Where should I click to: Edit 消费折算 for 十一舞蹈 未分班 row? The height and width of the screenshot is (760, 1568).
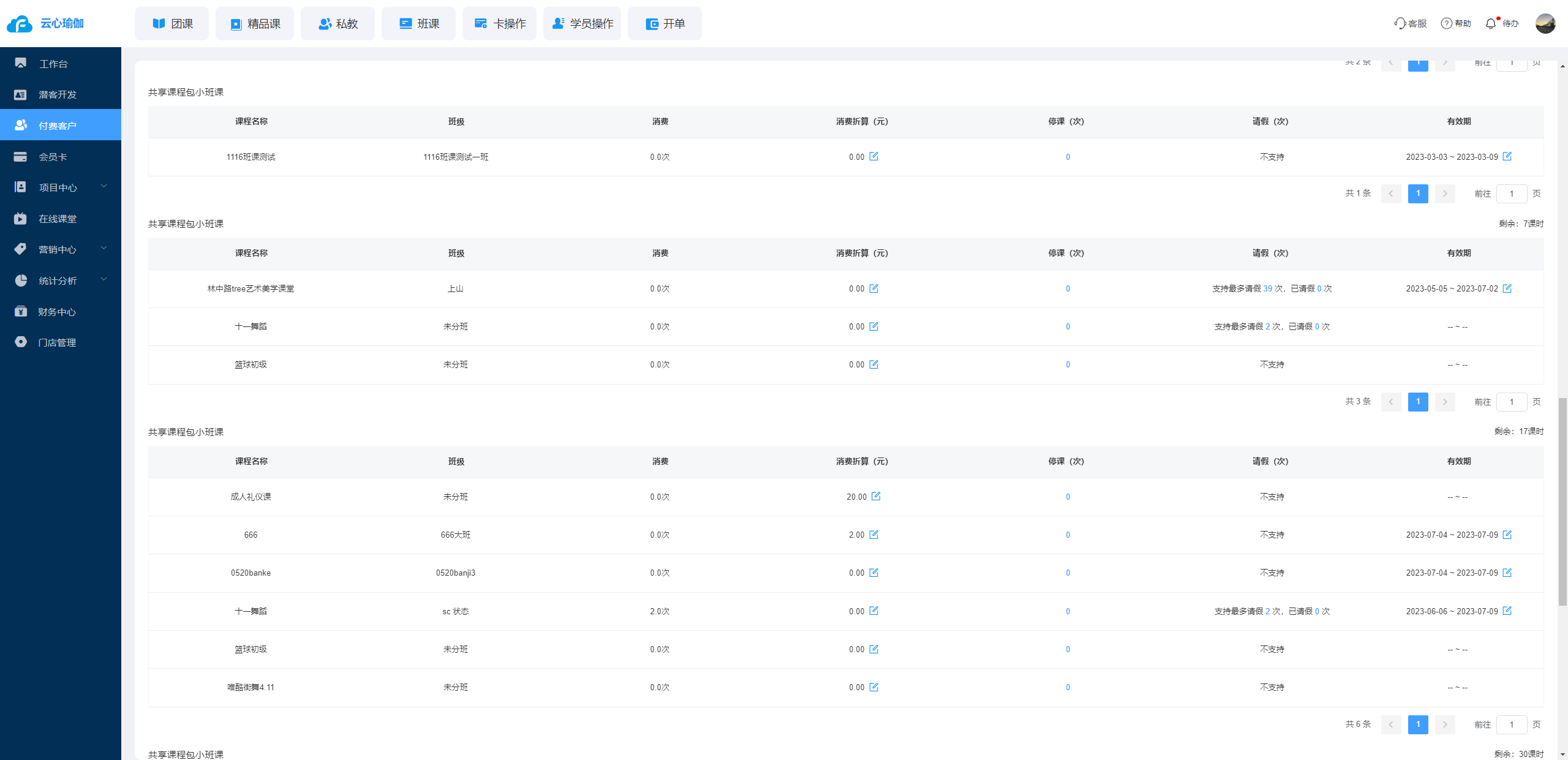pos(874,326)
